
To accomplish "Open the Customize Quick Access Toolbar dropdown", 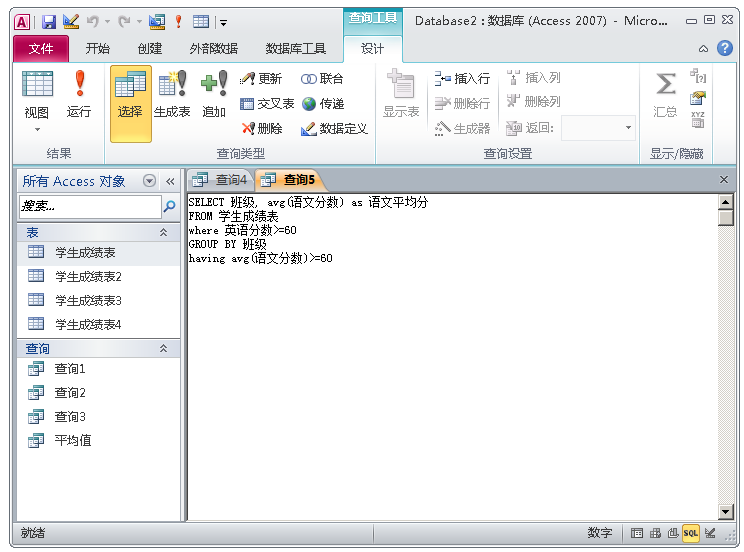I will pos(223,22).
